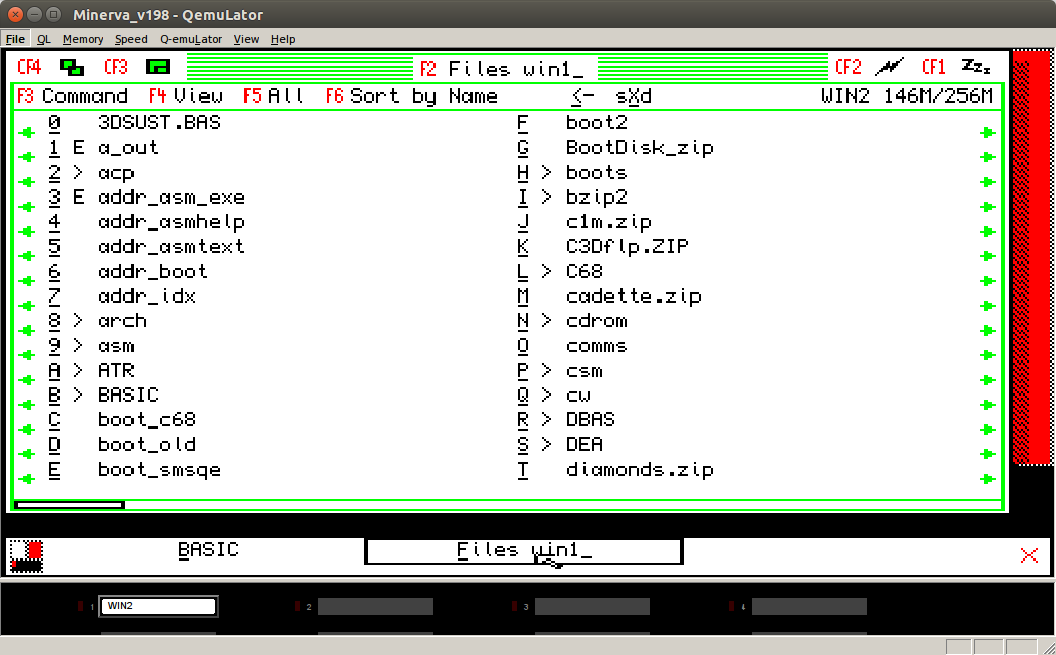
Task: Select file C3Dflp.ZIP
Action: click(627, 246)
